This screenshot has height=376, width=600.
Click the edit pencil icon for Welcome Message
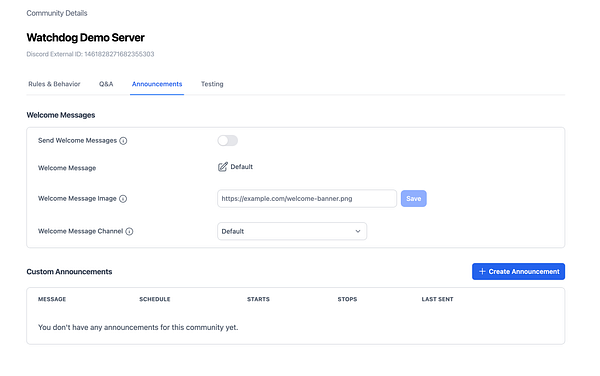tap(222, 167)
